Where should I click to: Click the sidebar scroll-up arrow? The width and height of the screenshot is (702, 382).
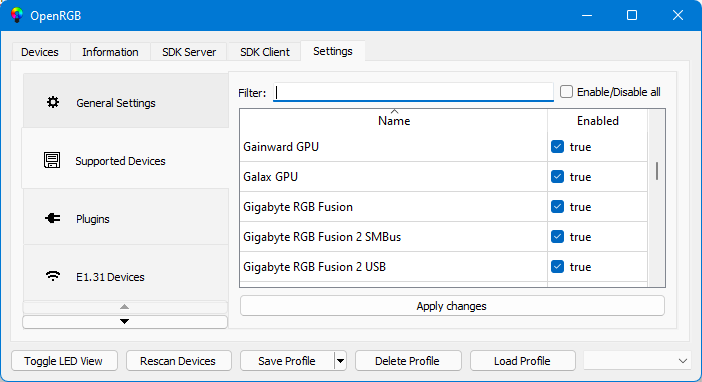[125, 307]
